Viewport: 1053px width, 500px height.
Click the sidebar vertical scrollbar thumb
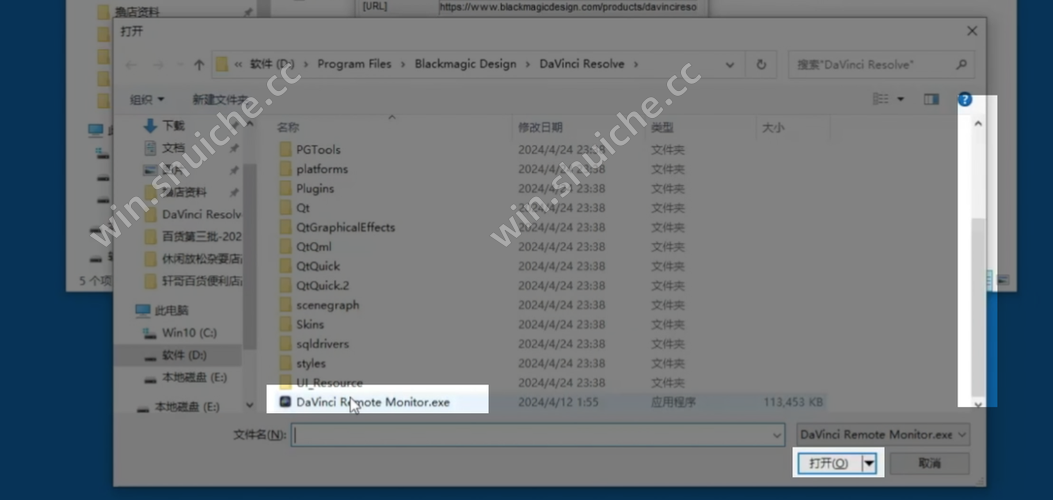tap(250, 255)
